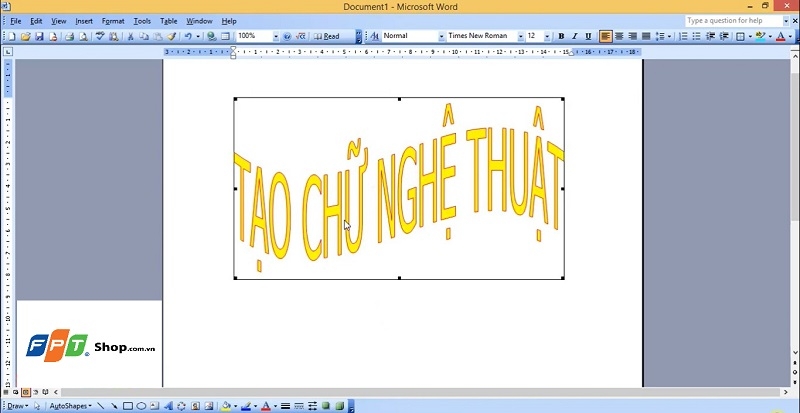This screenshot has height=413, width=800.
Task: Center the text
Action: (x=619, y=36)
